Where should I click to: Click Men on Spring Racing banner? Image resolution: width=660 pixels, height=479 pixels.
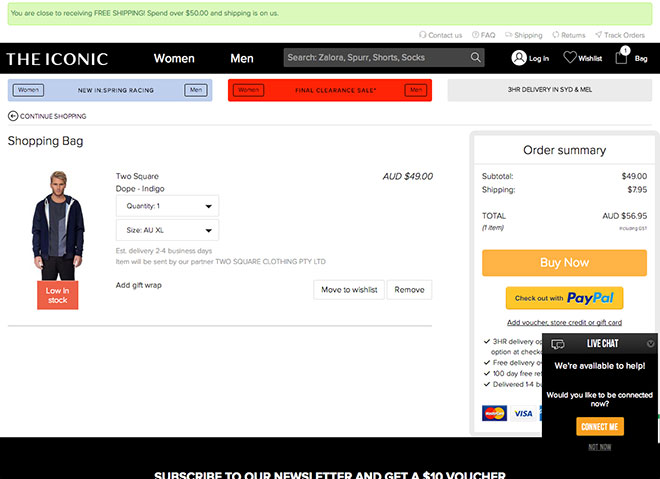(x=196, y=90)
